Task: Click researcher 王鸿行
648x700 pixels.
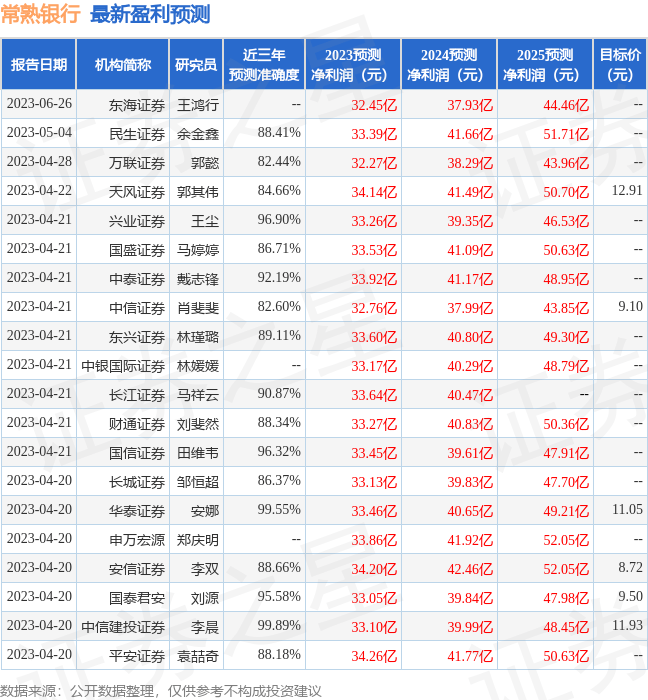Action: pos(198,105)
